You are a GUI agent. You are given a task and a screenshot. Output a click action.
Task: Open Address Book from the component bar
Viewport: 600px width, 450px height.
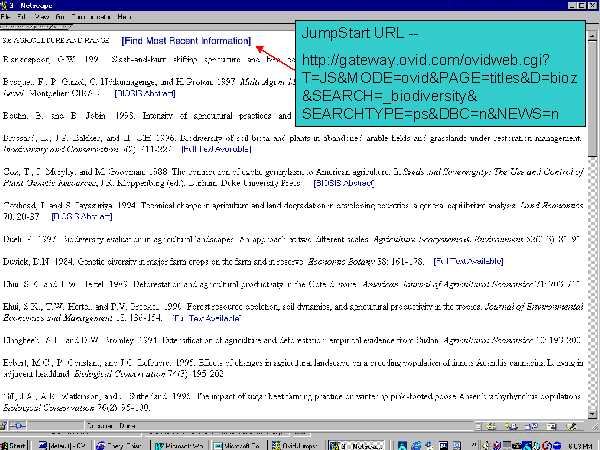click(x=552, y=426)
